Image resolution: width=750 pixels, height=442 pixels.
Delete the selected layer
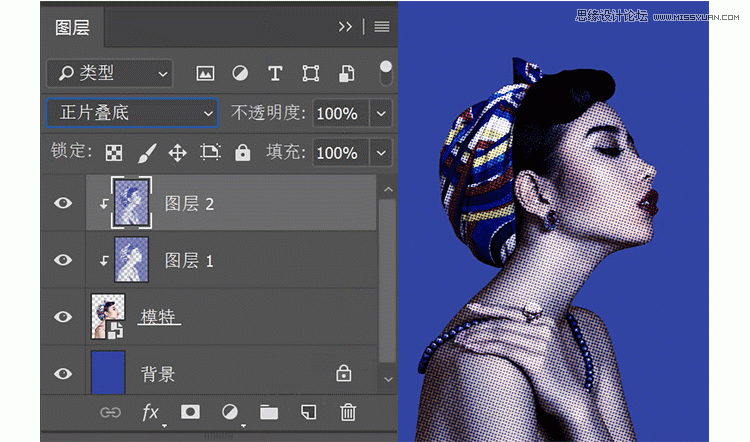pos(348,412)
